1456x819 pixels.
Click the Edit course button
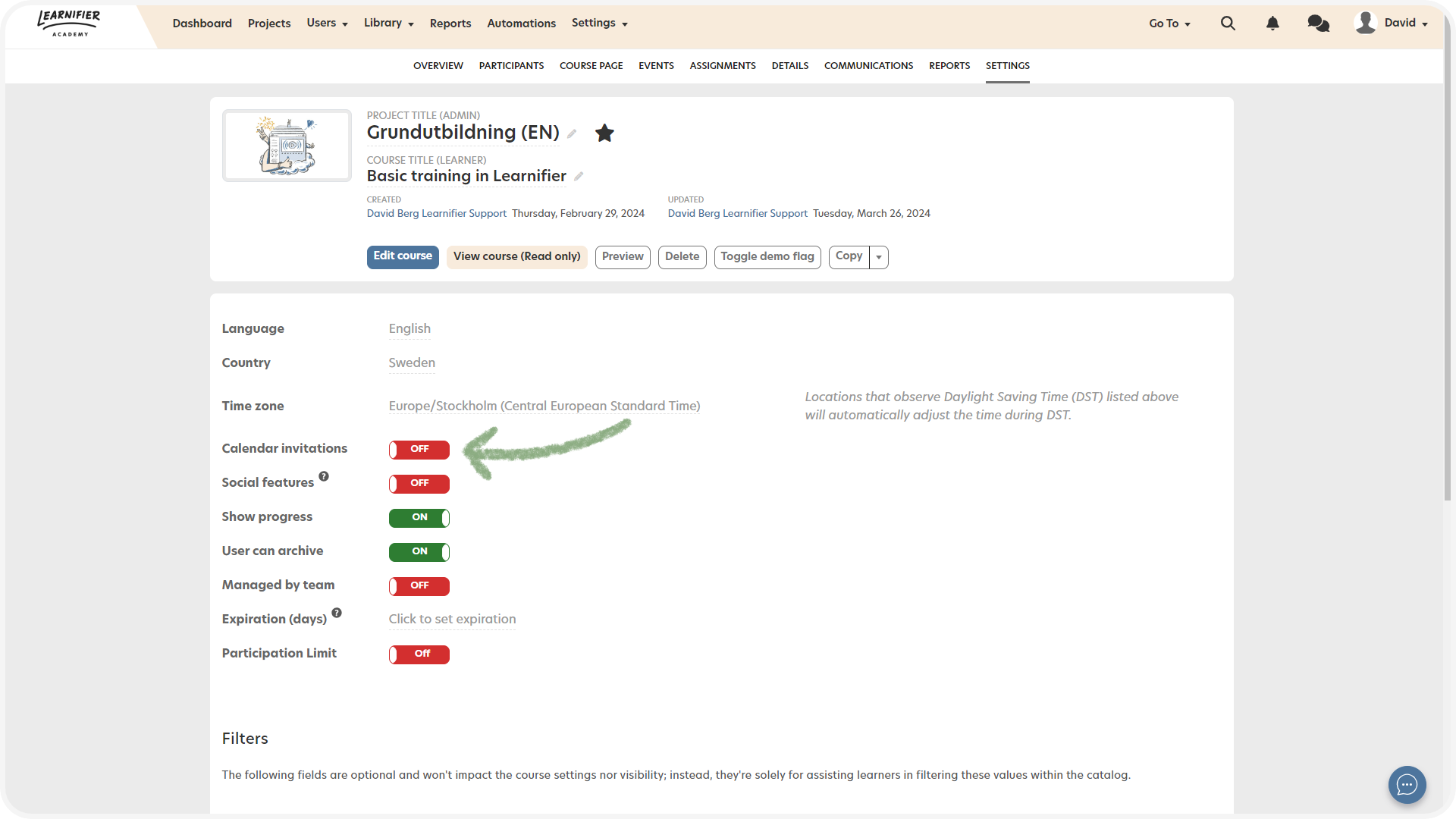(403, 257)
